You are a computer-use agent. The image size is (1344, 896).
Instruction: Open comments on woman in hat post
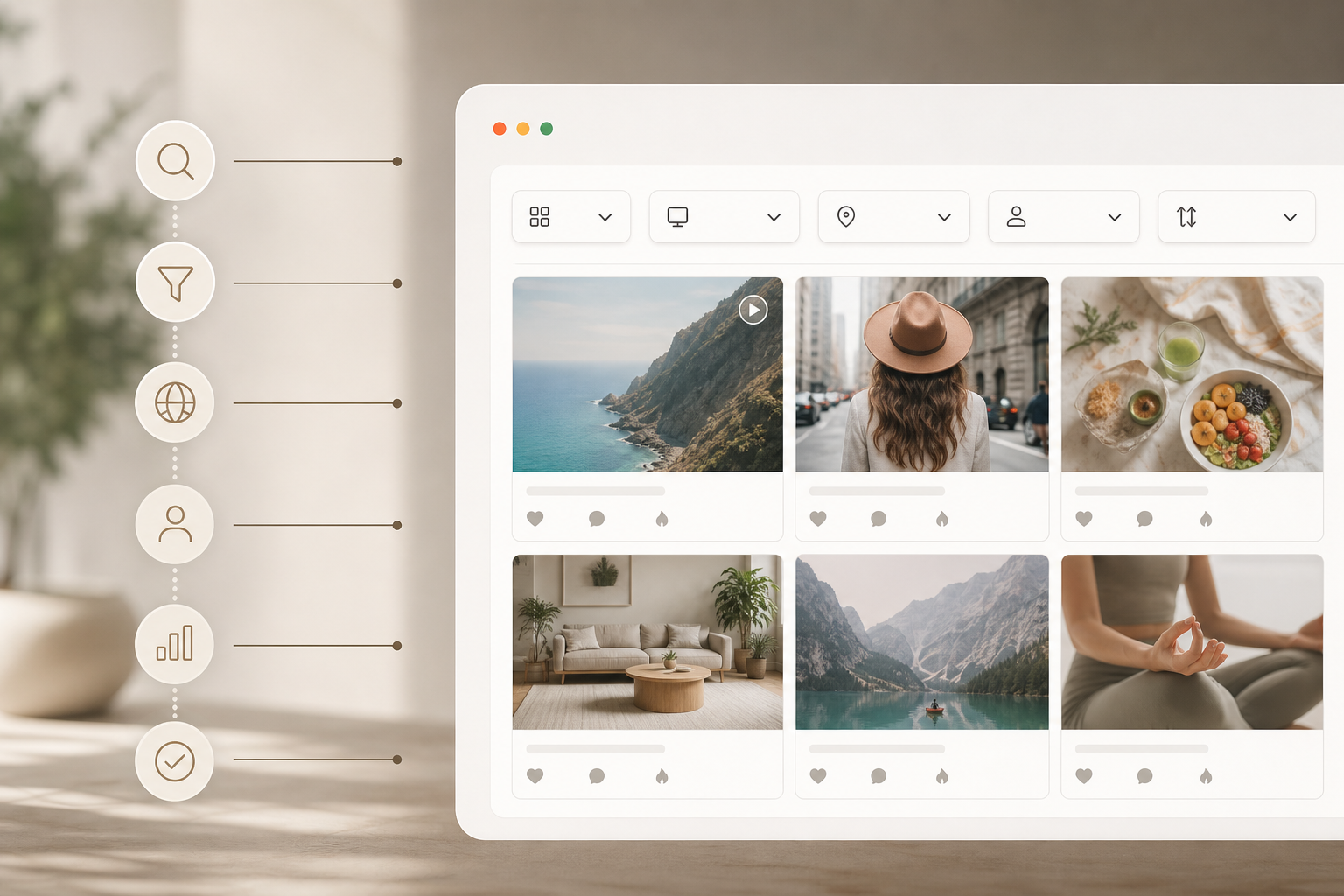pos(878,519)
